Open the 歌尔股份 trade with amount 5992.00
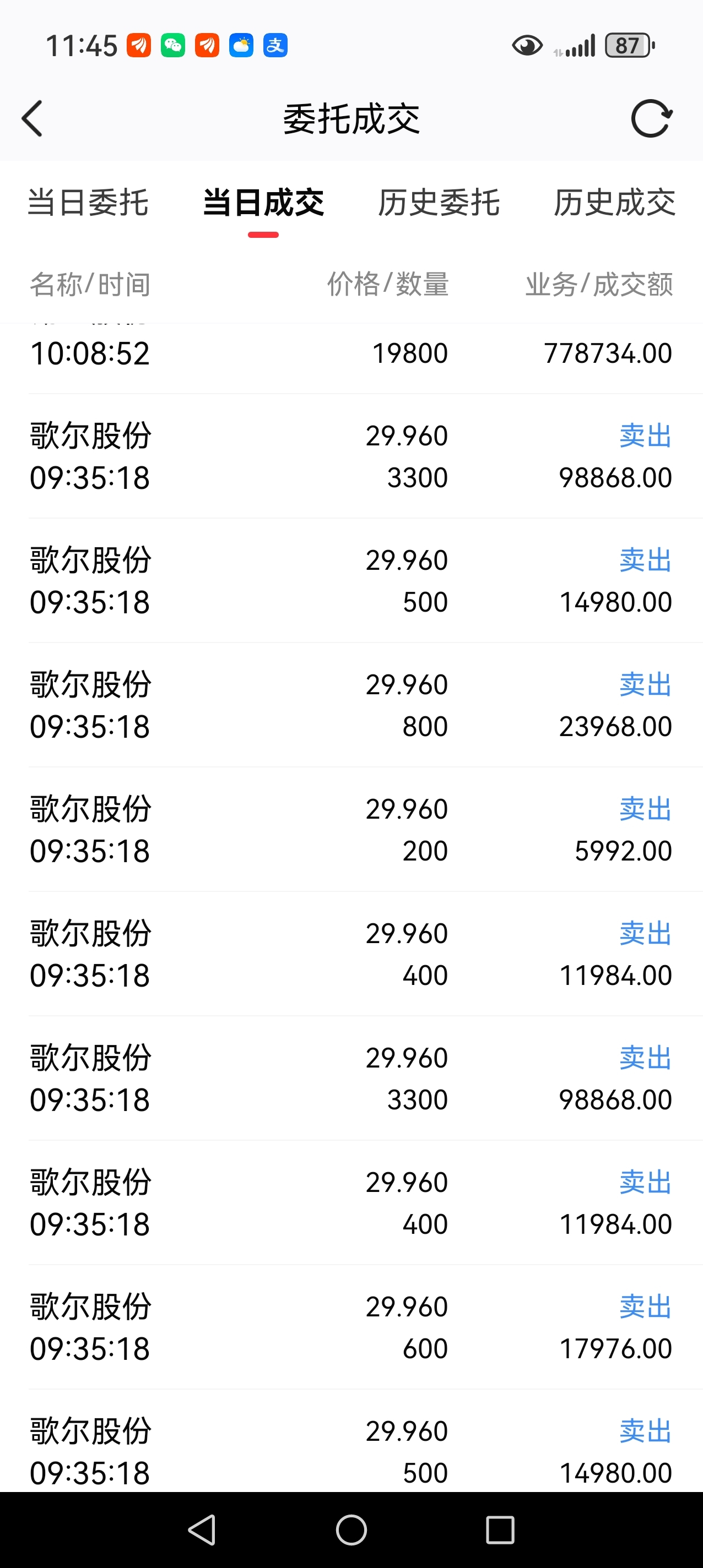703x1568 pixels. [351, 830]
